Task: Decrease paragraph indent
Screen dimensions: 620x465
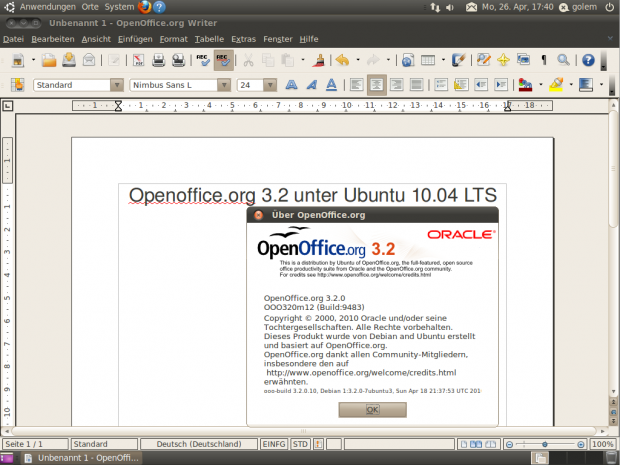Action: [481, 85]
